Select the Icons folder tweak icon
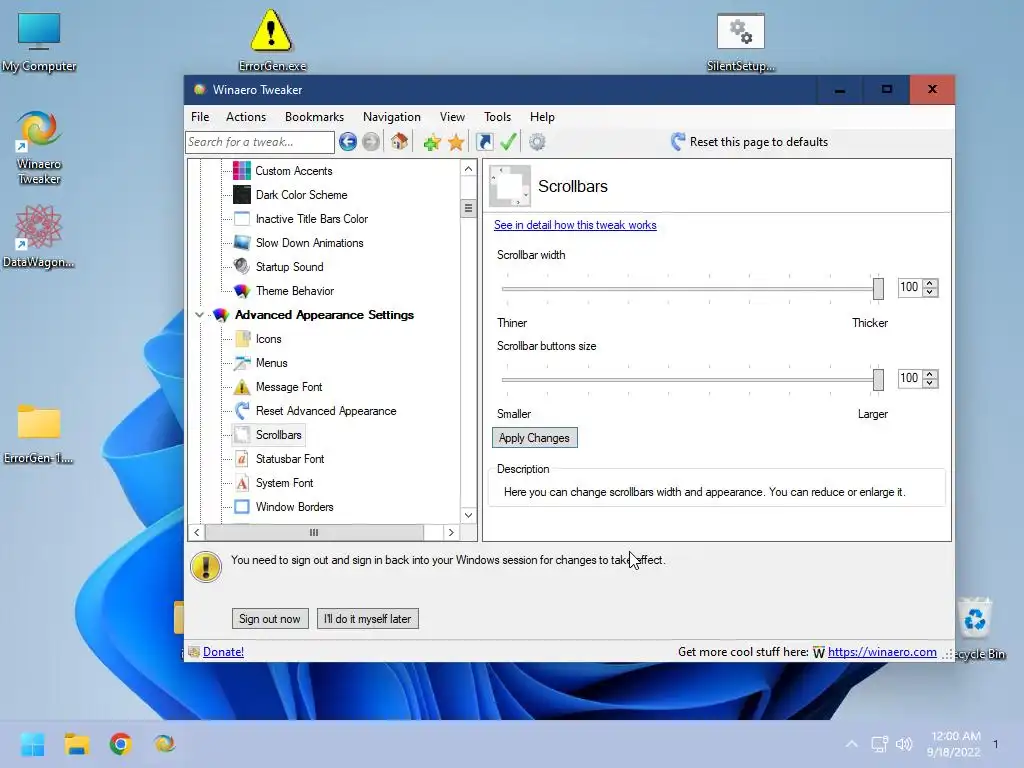1024x768 pixels. pos(242,338)
